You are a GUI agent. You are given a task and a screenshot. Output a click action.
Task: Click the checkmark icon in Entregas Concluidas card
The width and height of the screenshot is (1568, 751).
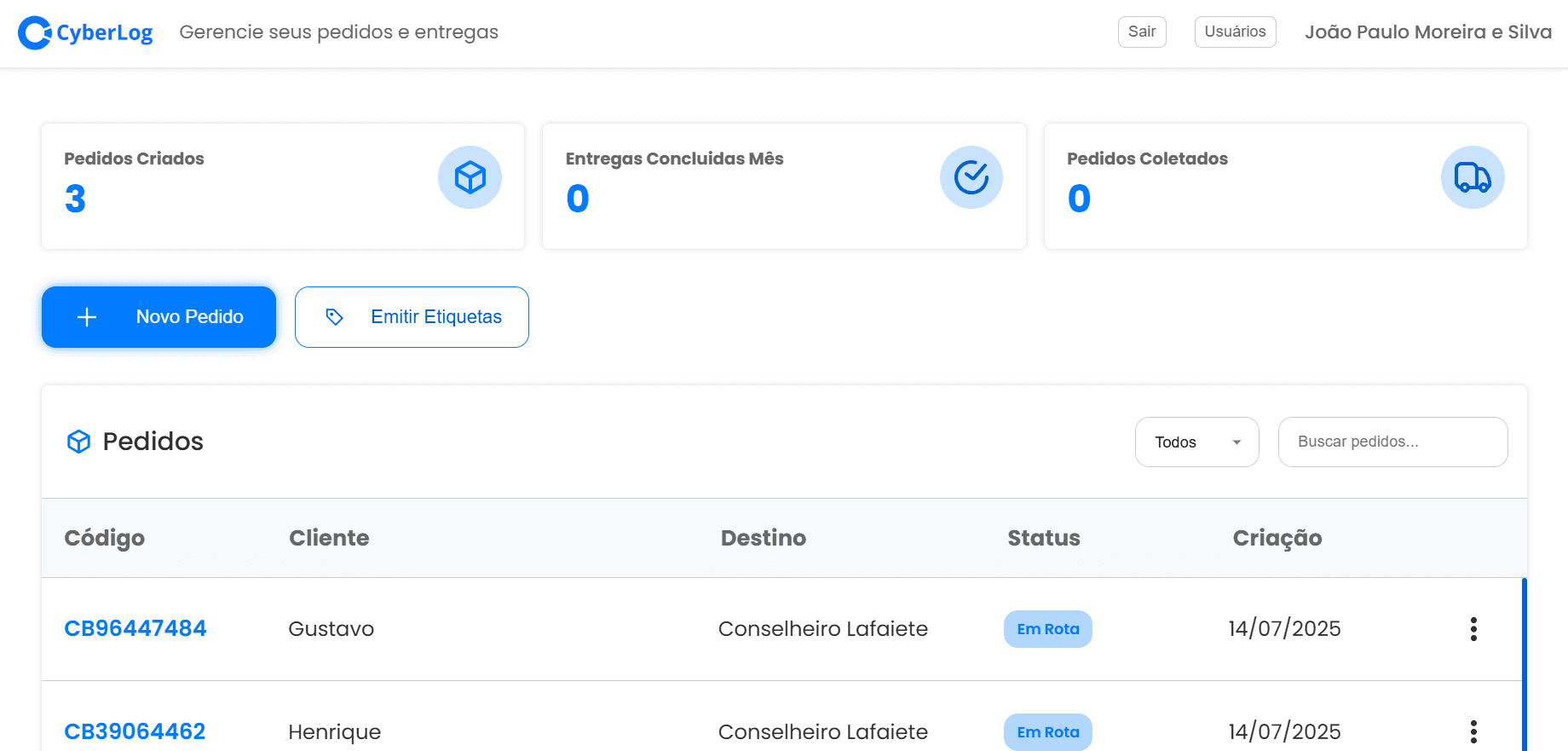tap(971, 177)
